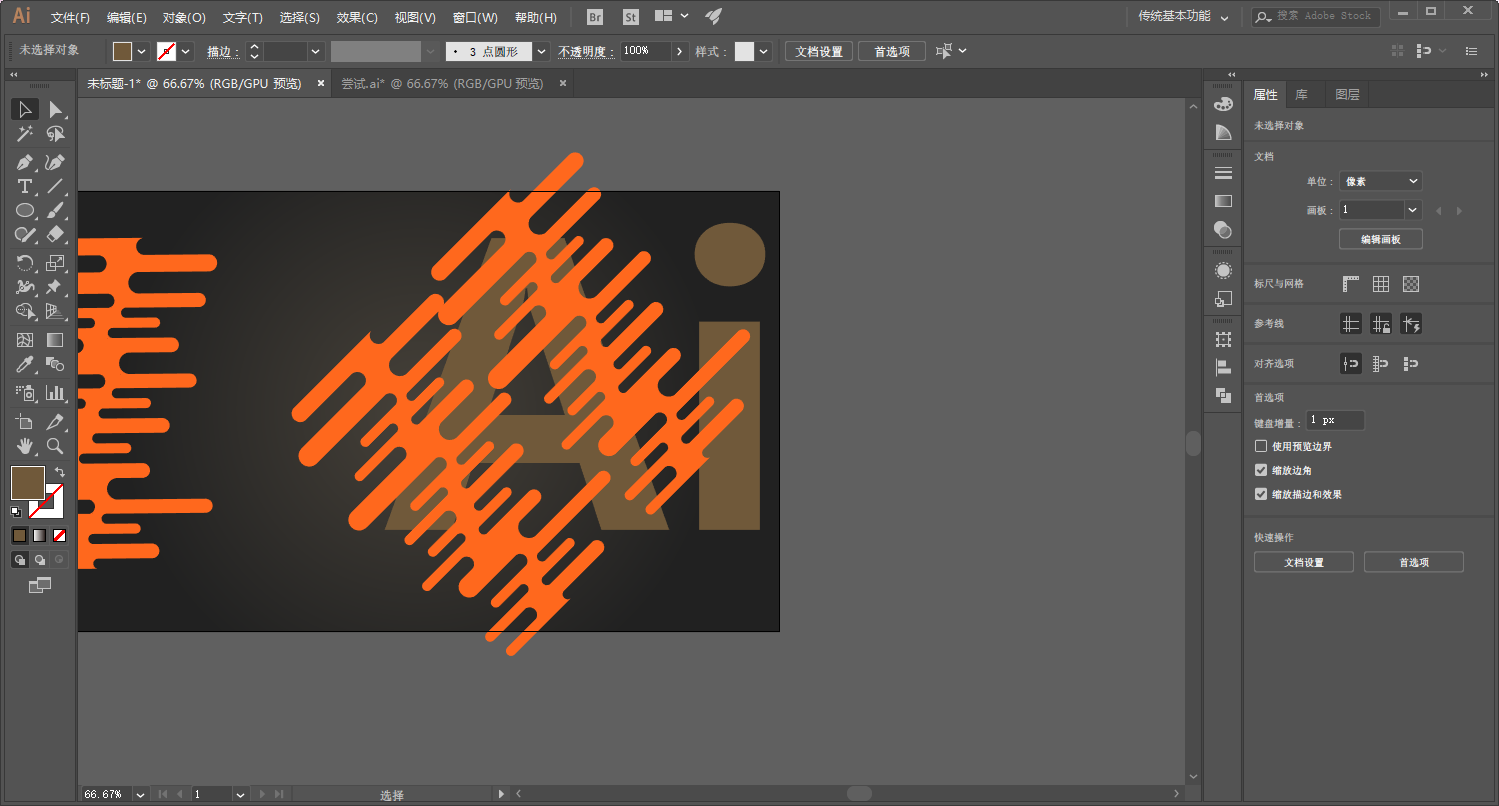
Task: Toggle lock guides button in 参考线
Action: pyautogui.click(x=1381, y=324)
